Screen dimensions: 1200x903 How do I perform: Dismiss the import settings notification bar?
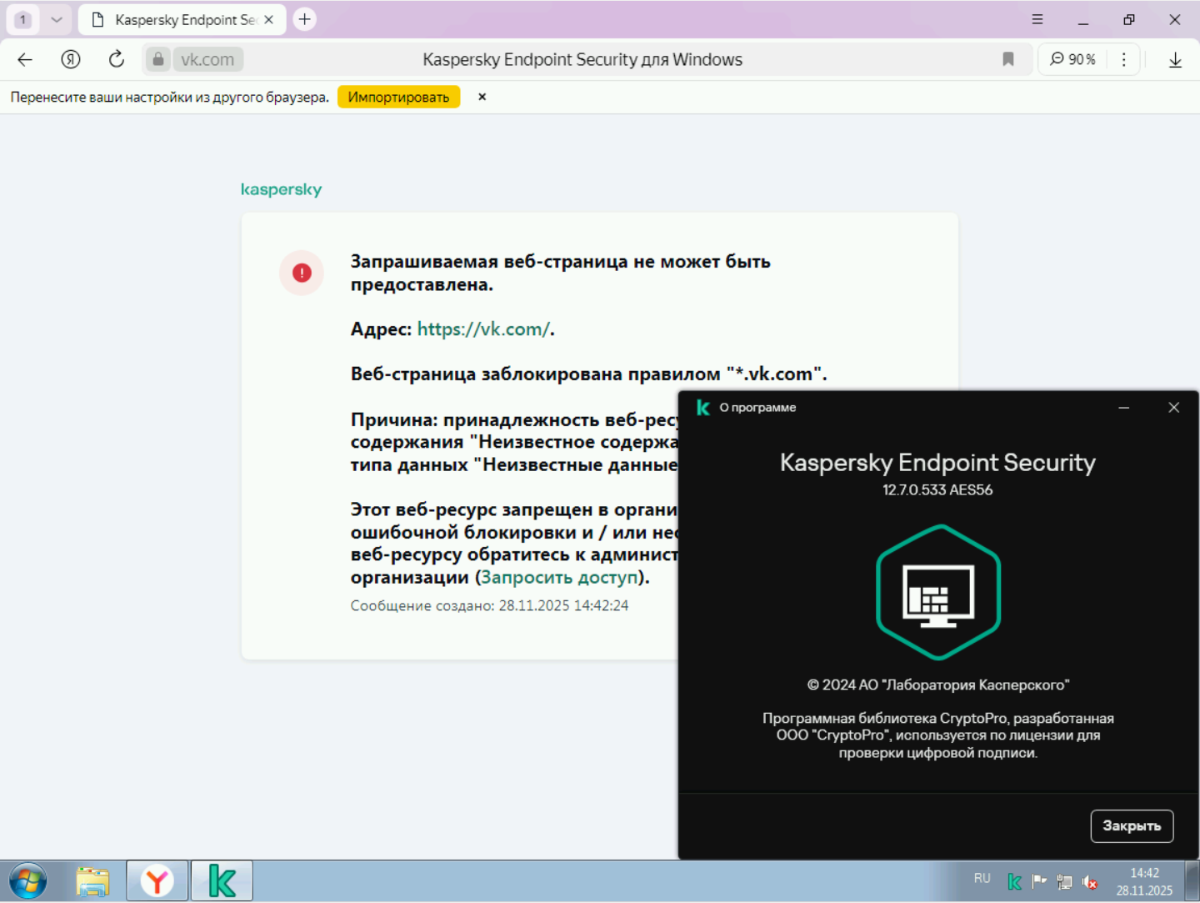[482, 97]
